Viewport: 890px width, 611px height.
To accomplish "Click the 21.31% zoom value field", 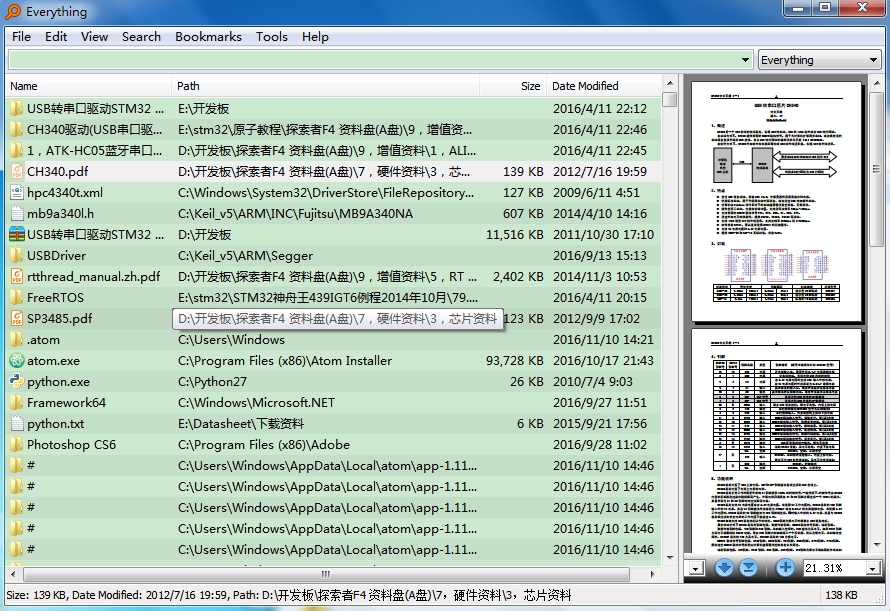I will point(834,568).
